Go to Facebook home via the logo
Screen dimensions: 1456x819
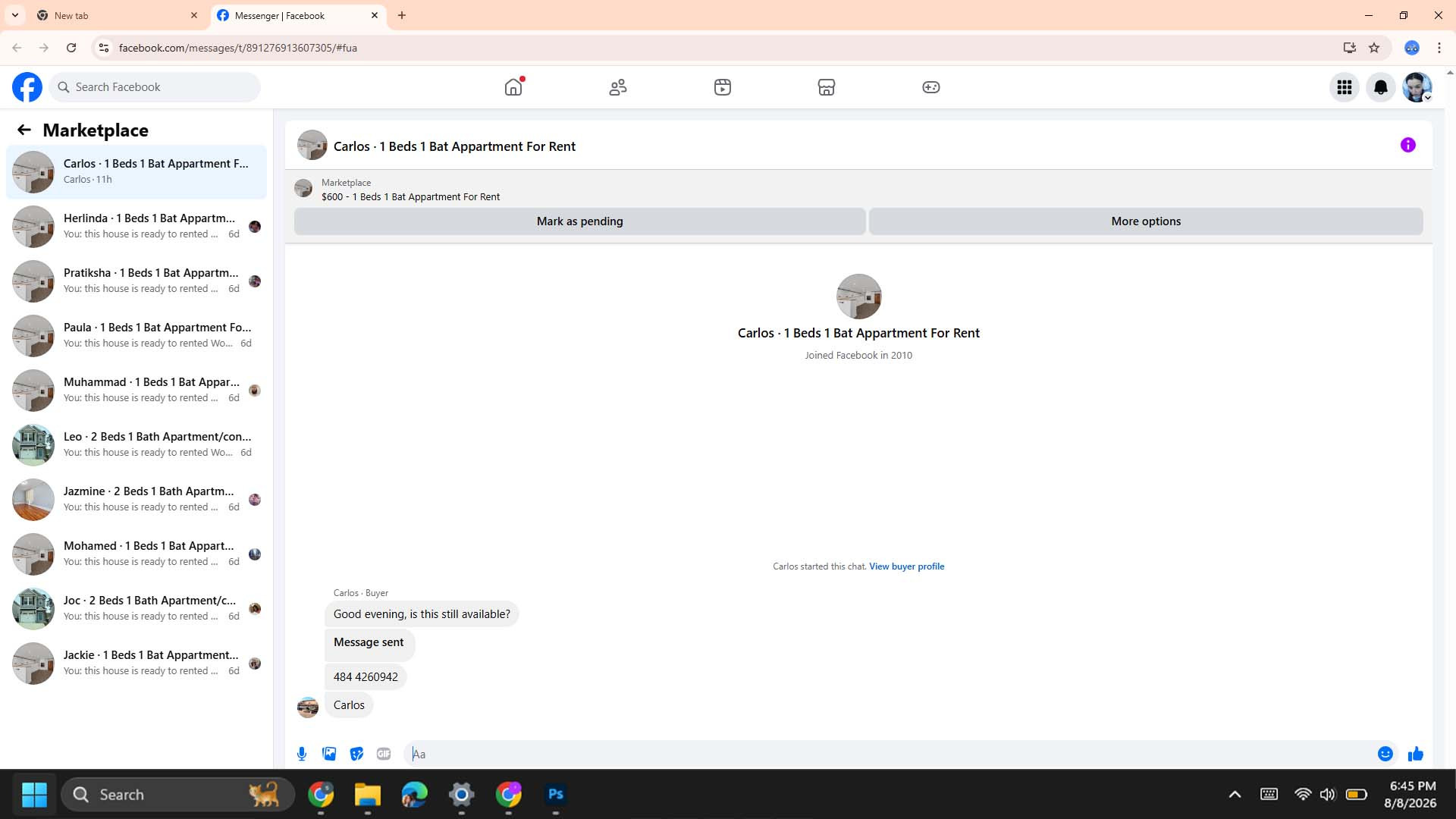click(x=27, y=87)
